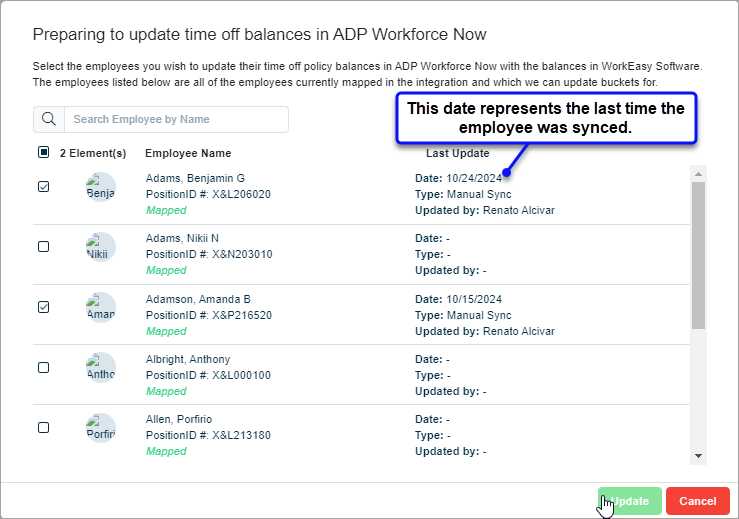Click the Last Update column header
This screenshot has width=739, height=519.
coord(458,153)
